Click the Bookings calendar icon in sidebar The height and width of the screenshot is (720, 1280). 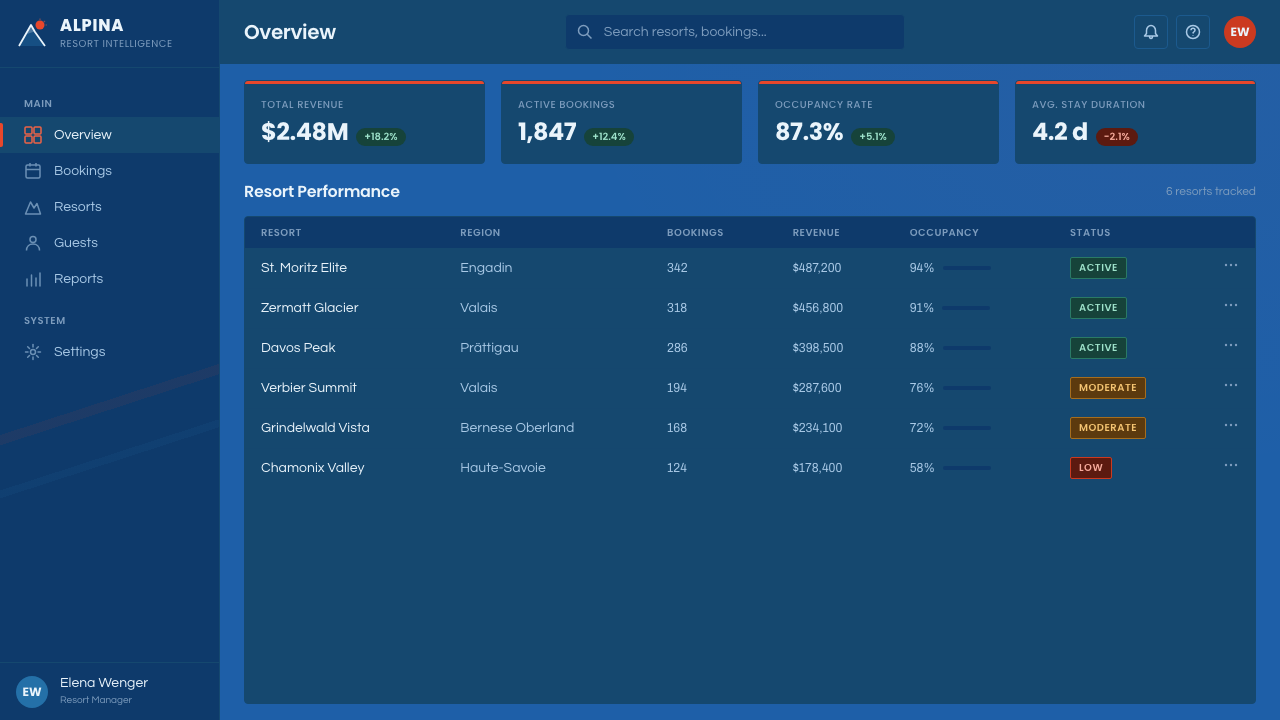[33, 171]
